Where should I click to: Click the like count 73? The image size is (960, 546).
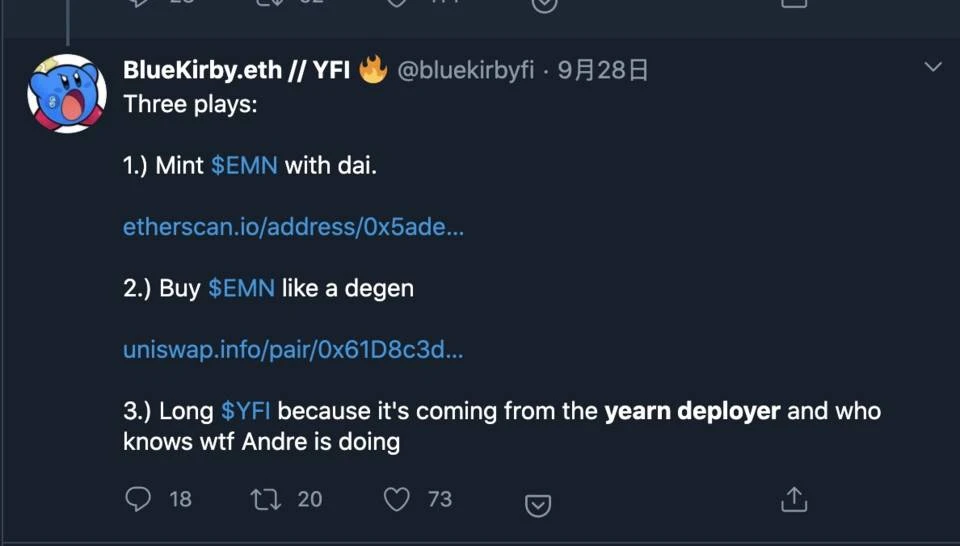pos(440,499)
